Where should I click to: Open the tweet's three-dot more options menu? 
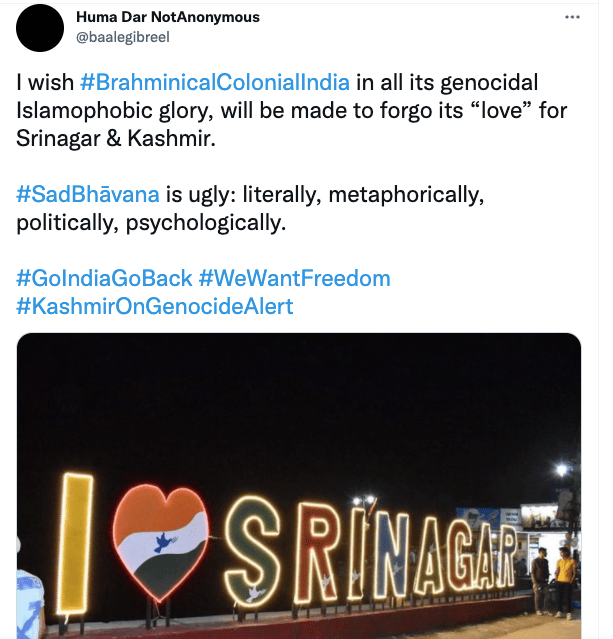(x=572, y=18)
